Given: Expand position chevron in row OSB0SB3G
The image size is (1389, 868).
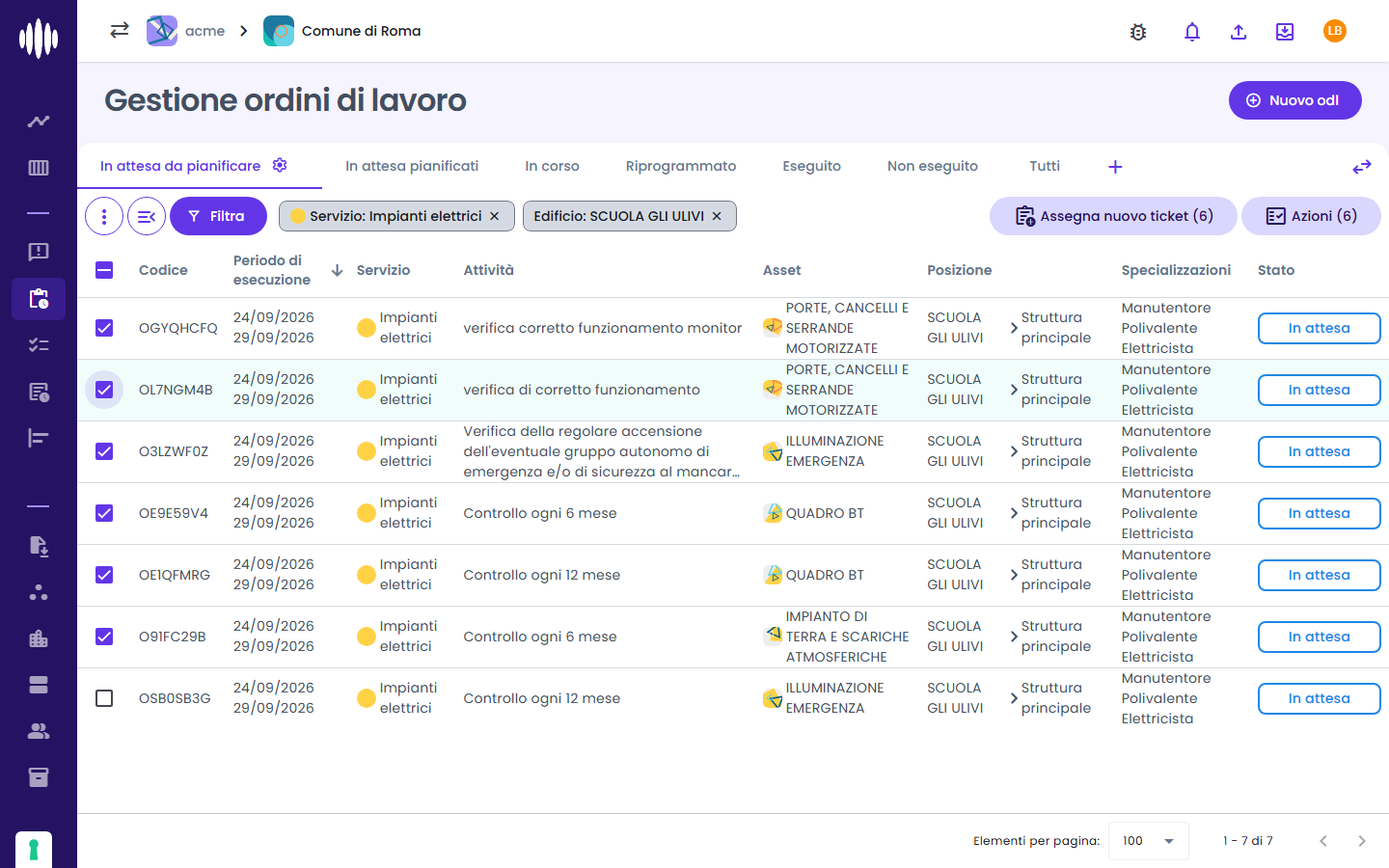Looking at the screenshot, I should coord(1014,698).
